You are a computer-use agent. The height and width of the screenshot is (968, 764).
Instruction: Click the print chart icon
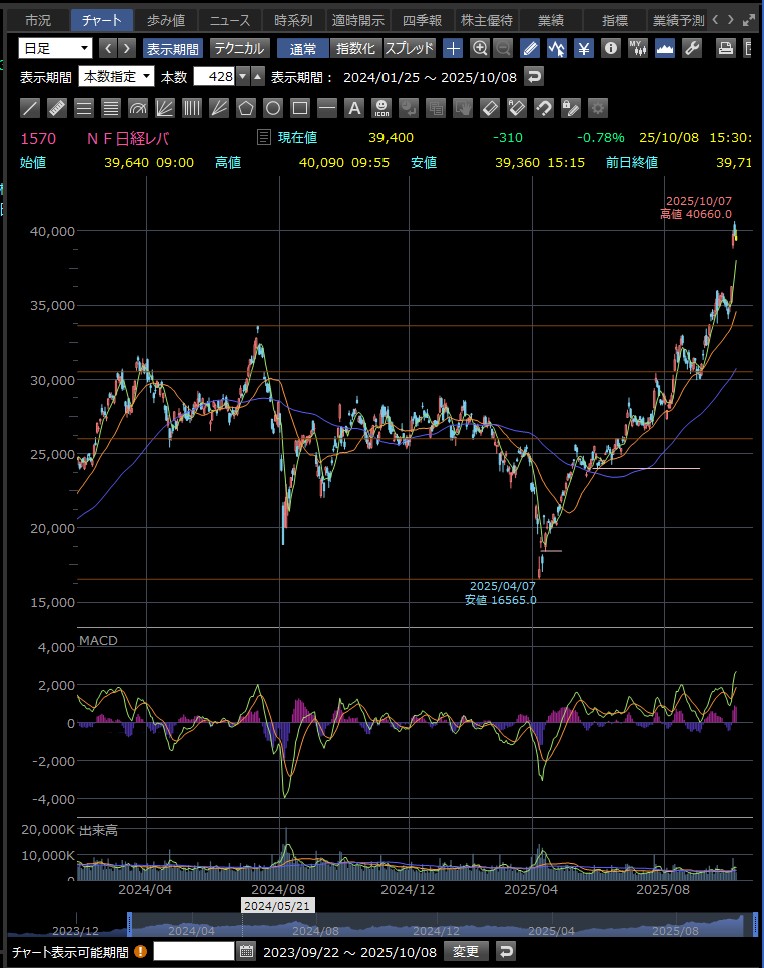click(x=727, y=48)
